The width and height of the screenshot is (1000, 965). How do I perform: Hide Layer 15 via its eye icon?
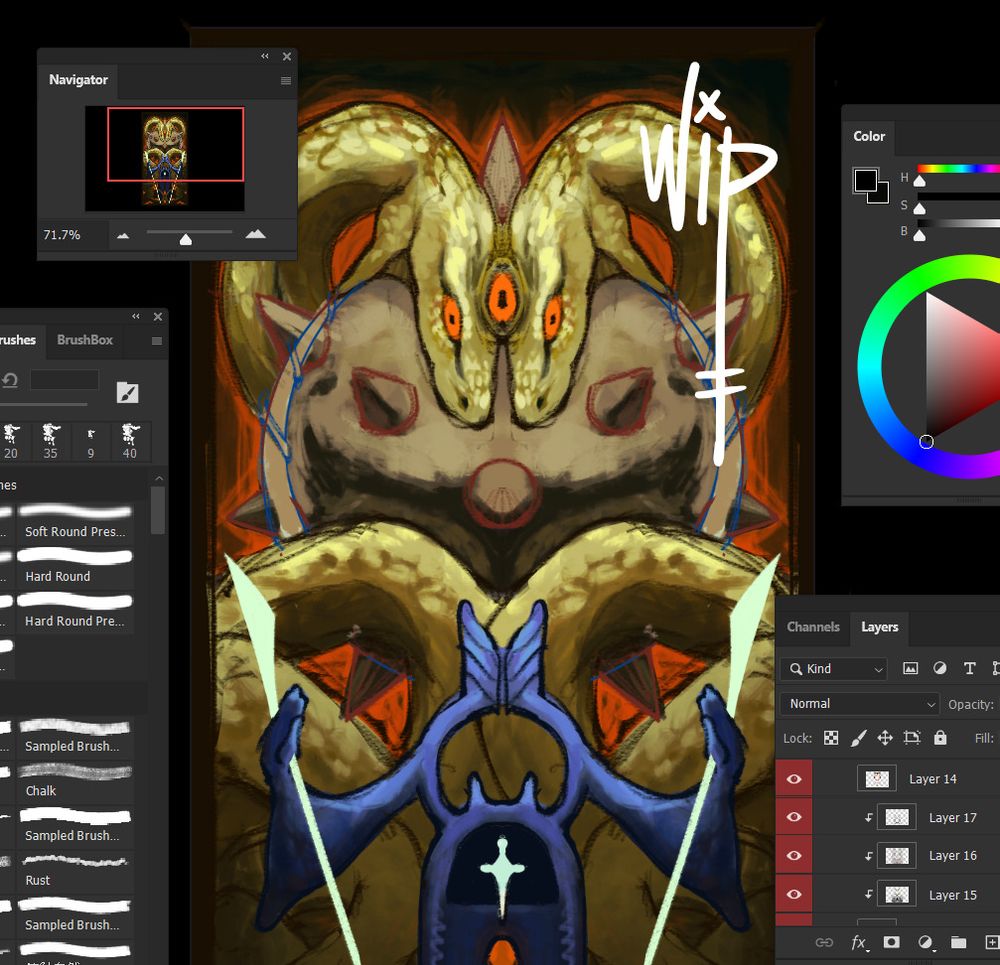coord(794,894)
